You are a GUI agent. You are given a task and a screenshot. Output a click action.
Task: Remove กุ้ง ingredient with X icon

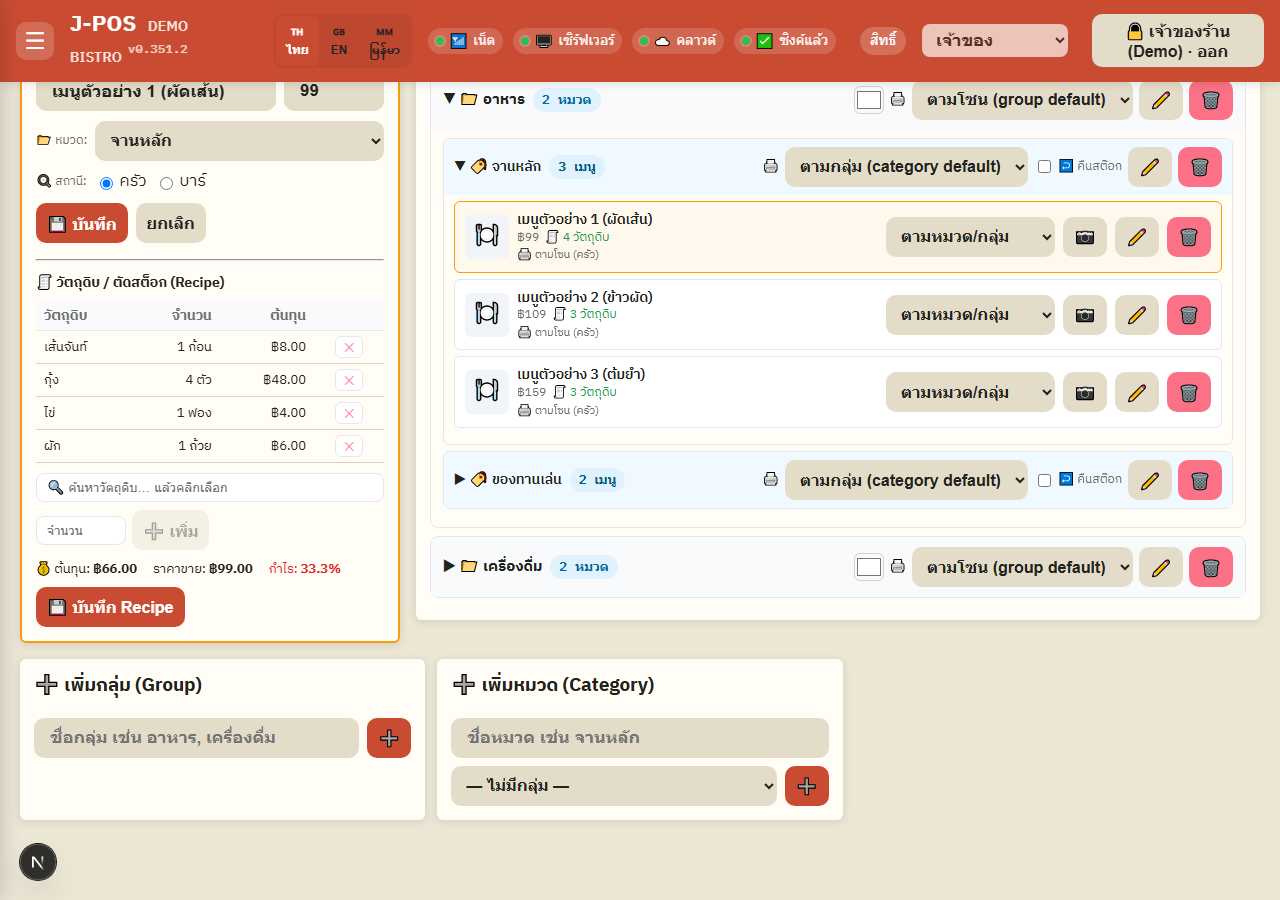pyautogui.click(x=349, y=380)
